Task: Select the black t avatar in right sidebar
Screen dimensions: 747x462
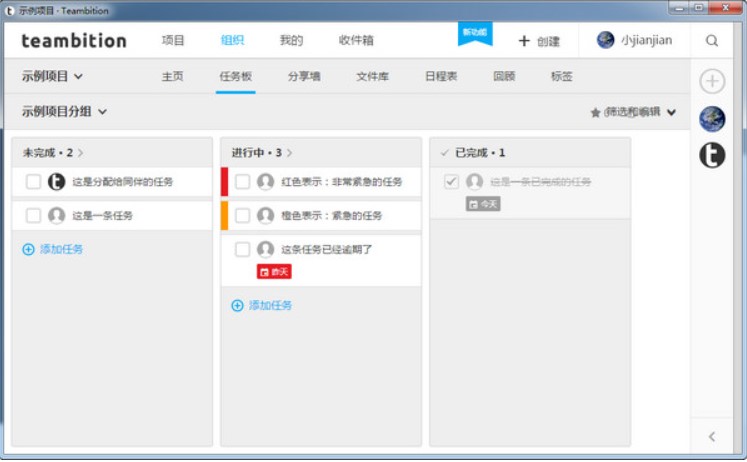Action: (712, 155)
